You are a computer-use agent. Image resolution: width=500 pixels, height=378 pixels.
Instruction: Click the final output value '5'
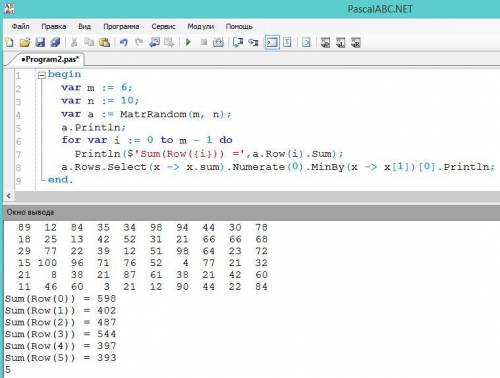(x=8, y=370)
